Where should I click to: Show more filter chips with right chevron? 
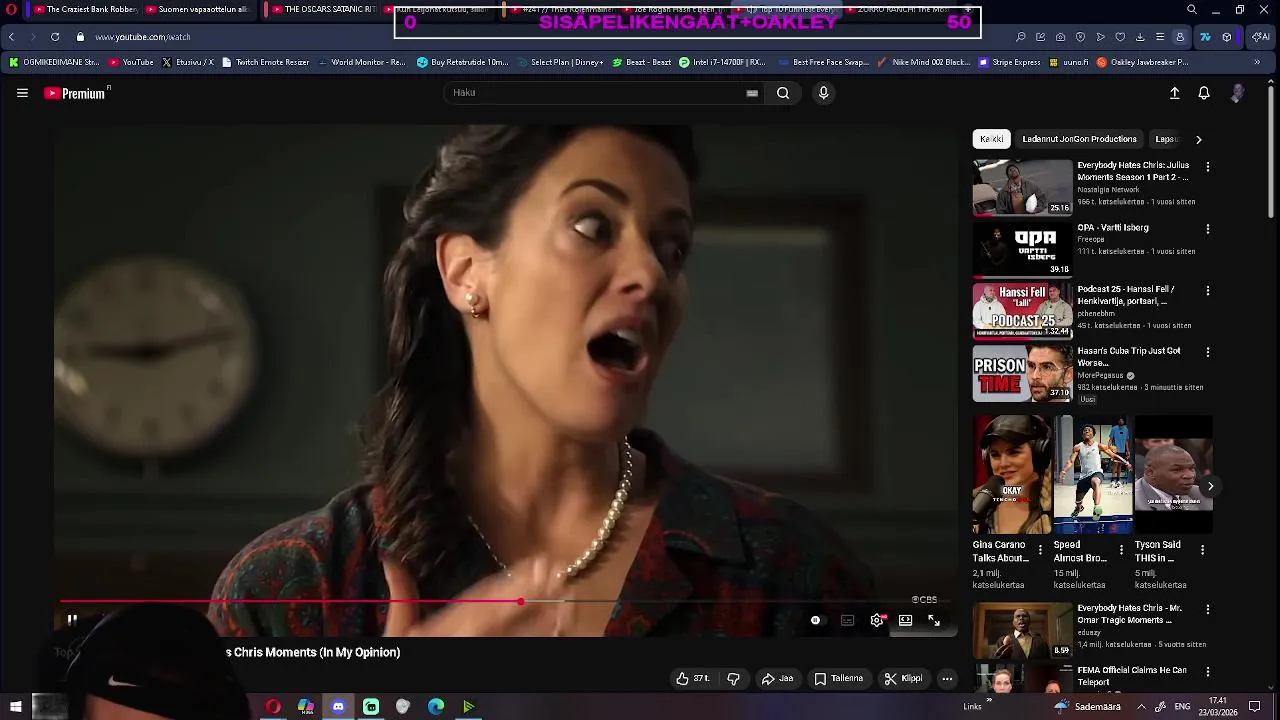(x=1199, y=139)
